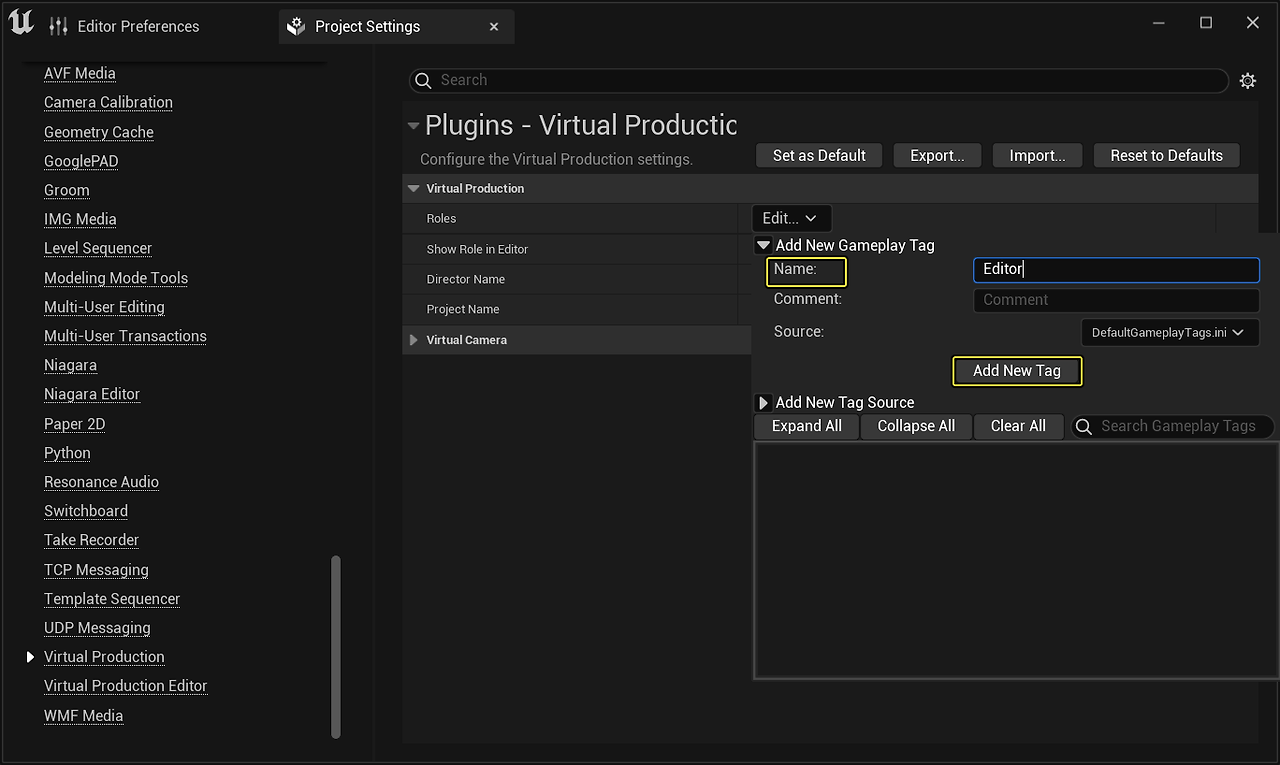Screen dimensions: 1280x765
Task: Open Niagara Editor settings
Action: (92, 394)
